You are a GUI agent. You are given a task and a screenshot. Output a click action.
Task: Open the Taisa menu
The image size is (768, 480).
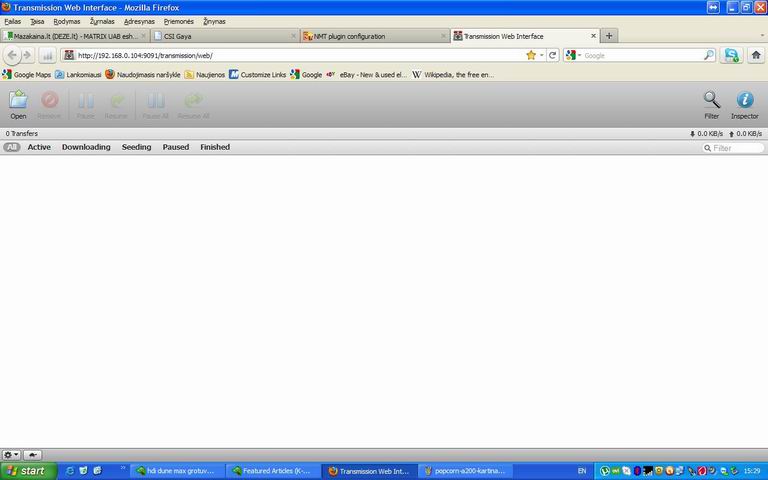(x=37, y=22)
